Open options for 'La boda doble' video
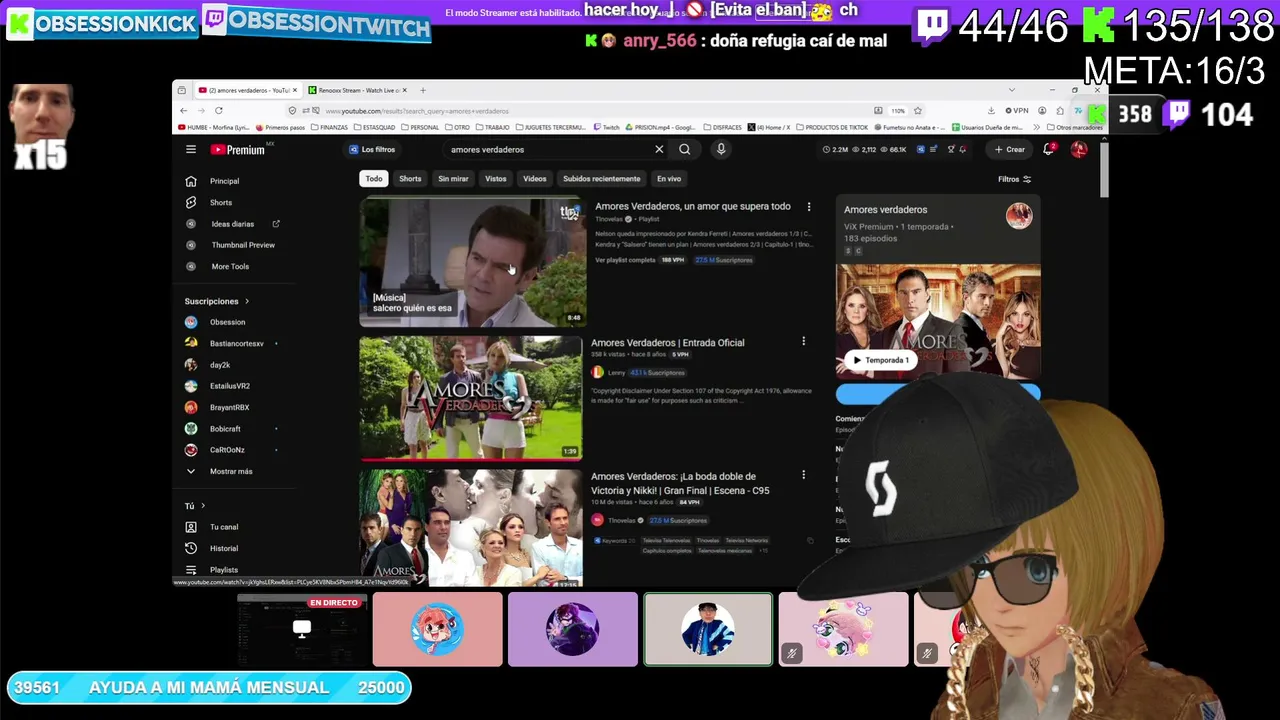Screen dimensions: 1280x720 click(803, 475)
